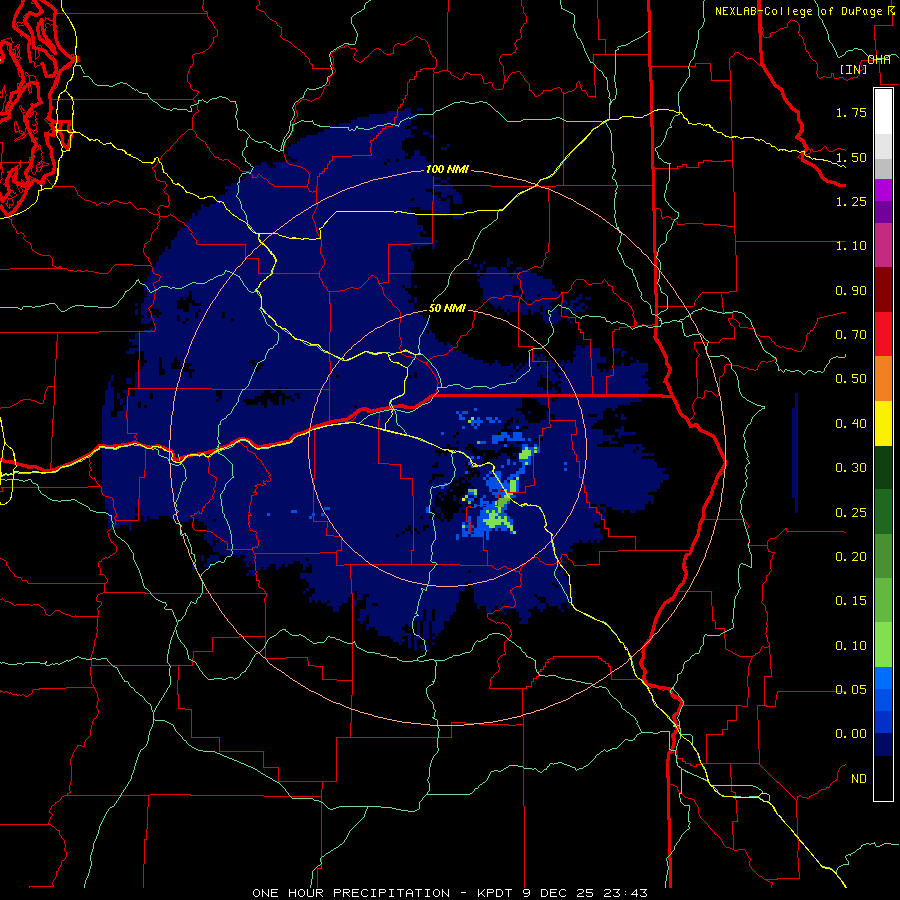Click the ND no-data legend label
Image resolution: width=900 pixels, height=900 pixels.
[x=859, y=779]
